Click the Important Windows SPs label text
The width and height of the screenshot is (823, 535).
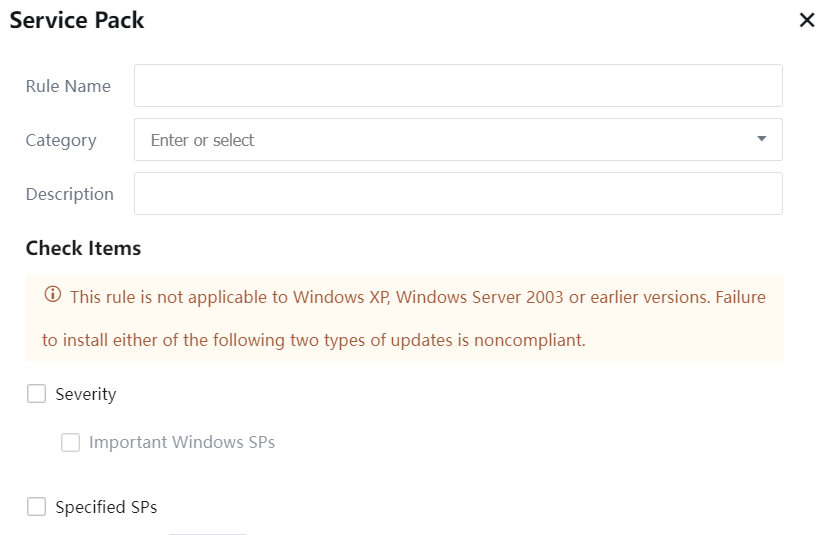pyautogui.click(x=182, y=442)
